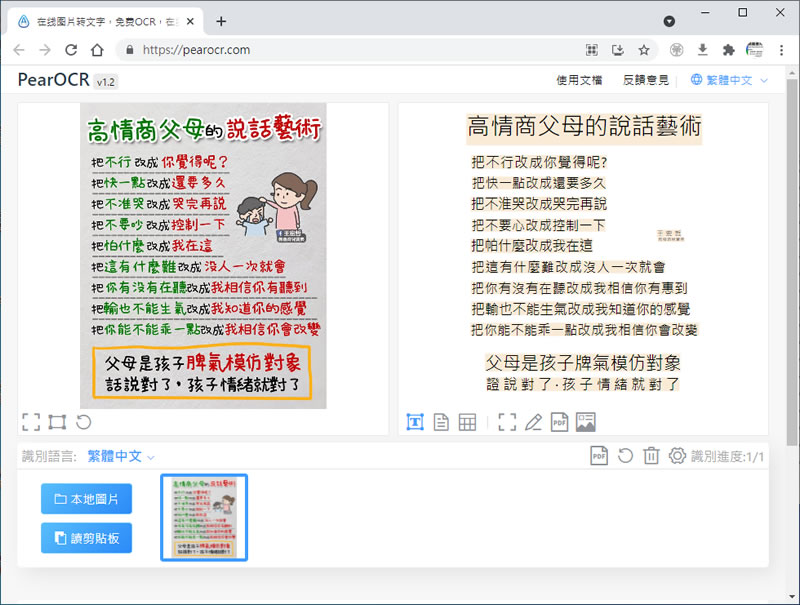Switch to text-overlay result view icon
The width and height of the screenshot is (800, 605).
(415, 422)
